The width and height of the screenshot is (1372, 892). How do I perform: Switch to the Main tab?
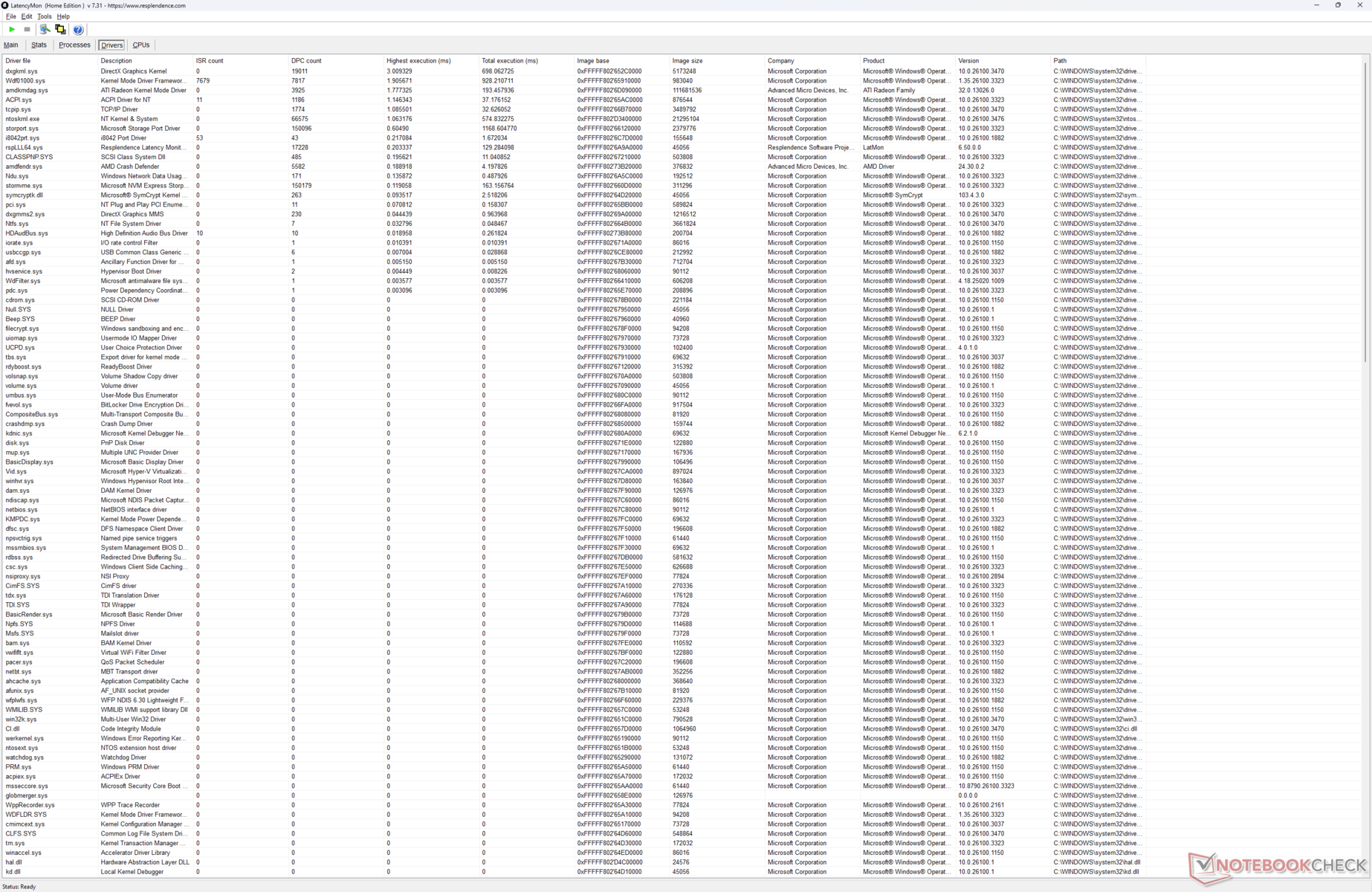pos(11,45)
